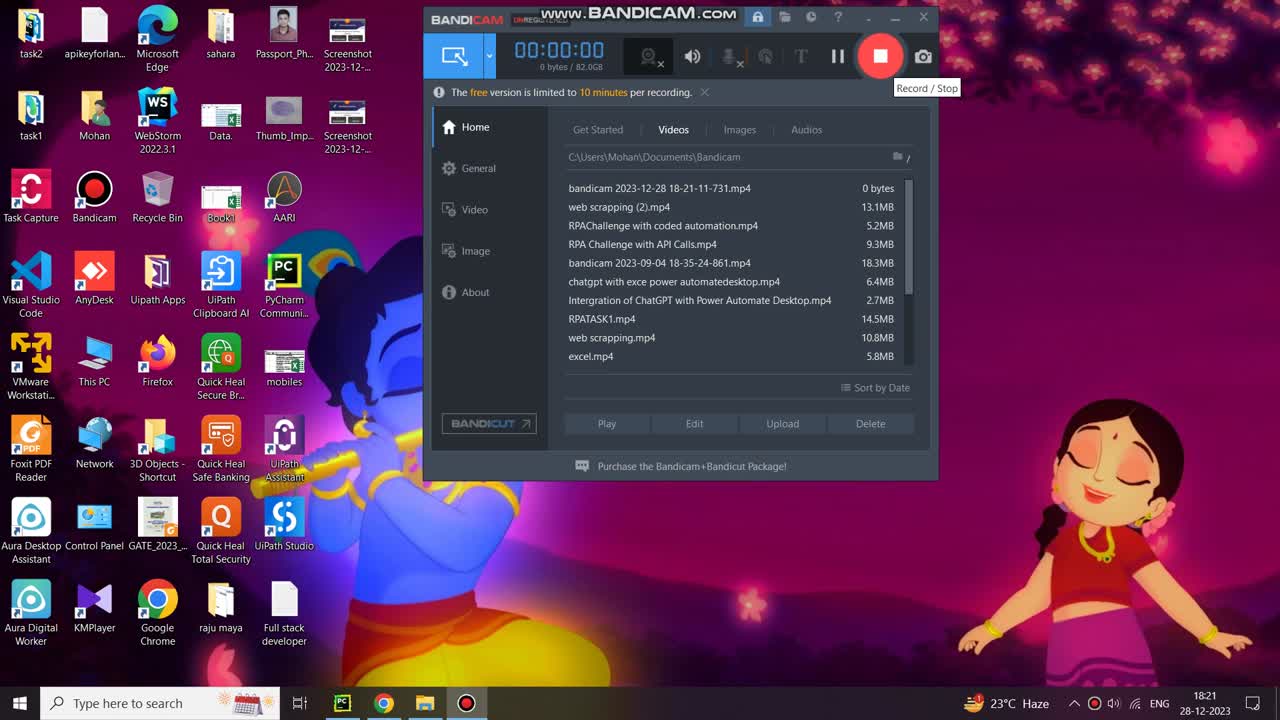
Task: Click the Windows Start button
Action: coord(19,703)
